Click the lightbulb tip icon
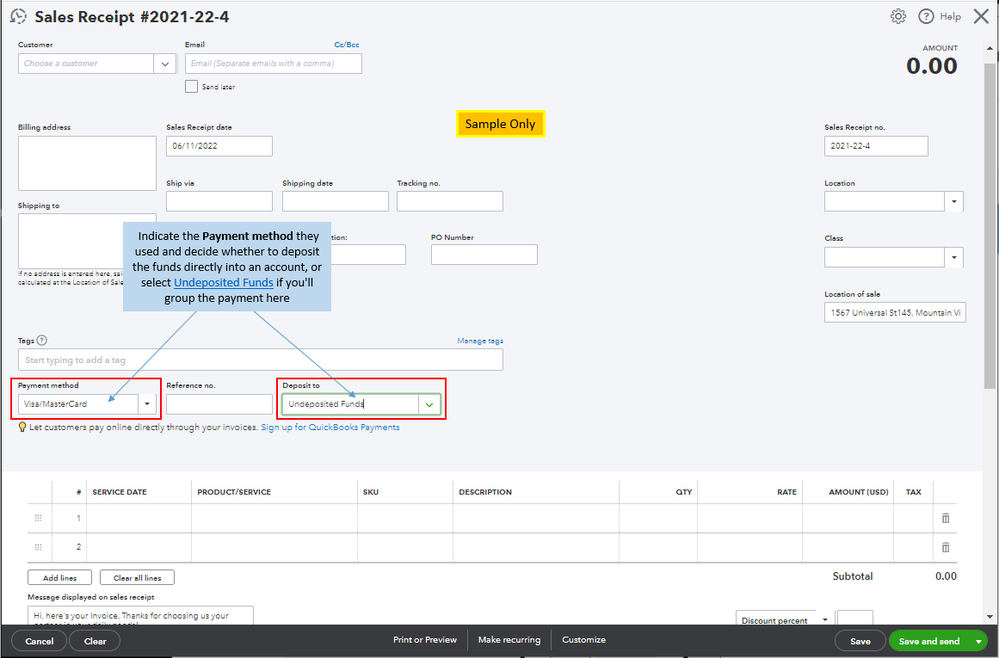 tap(22, 427)
